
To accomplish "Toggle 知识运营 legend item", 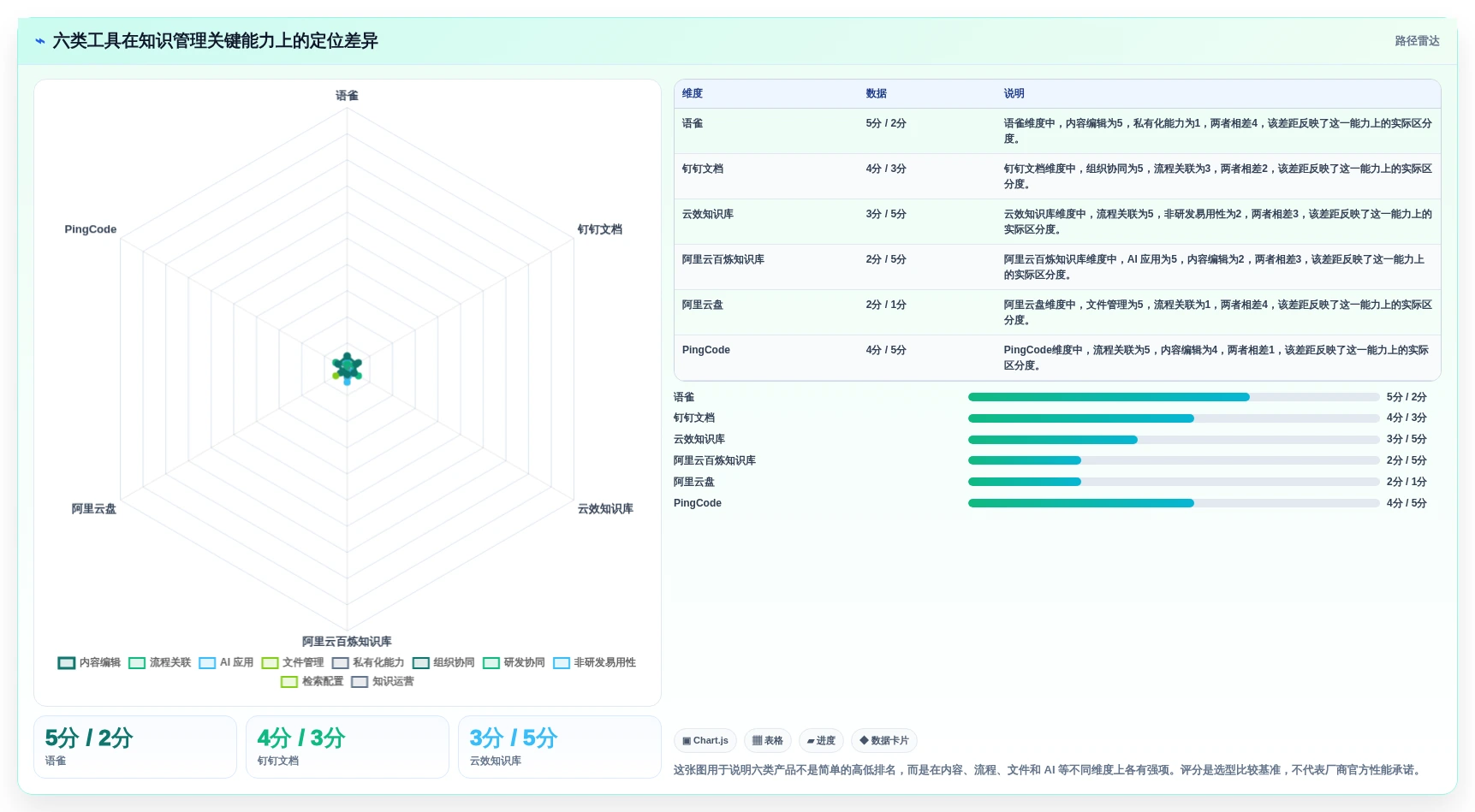I will coord(383,682).
